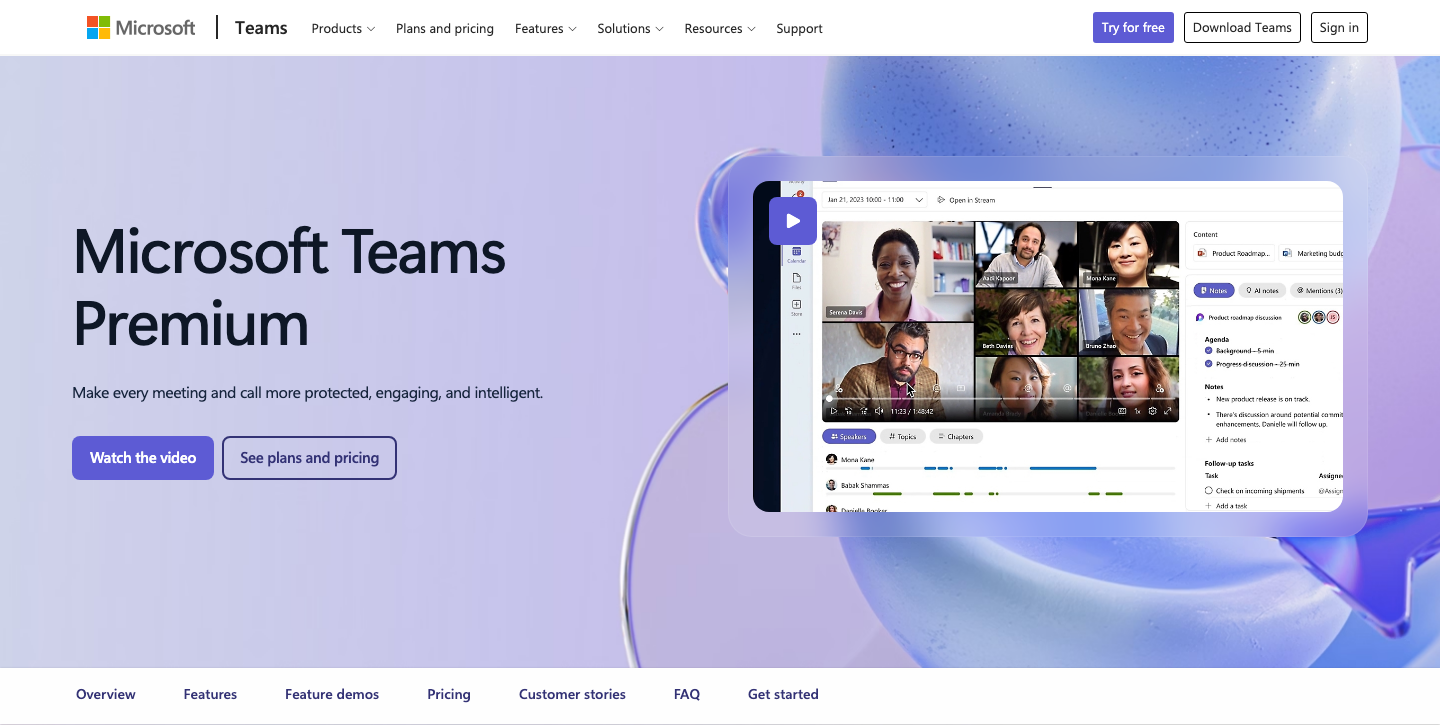Click the Microsoft logo in header

[x=141, y=28]
